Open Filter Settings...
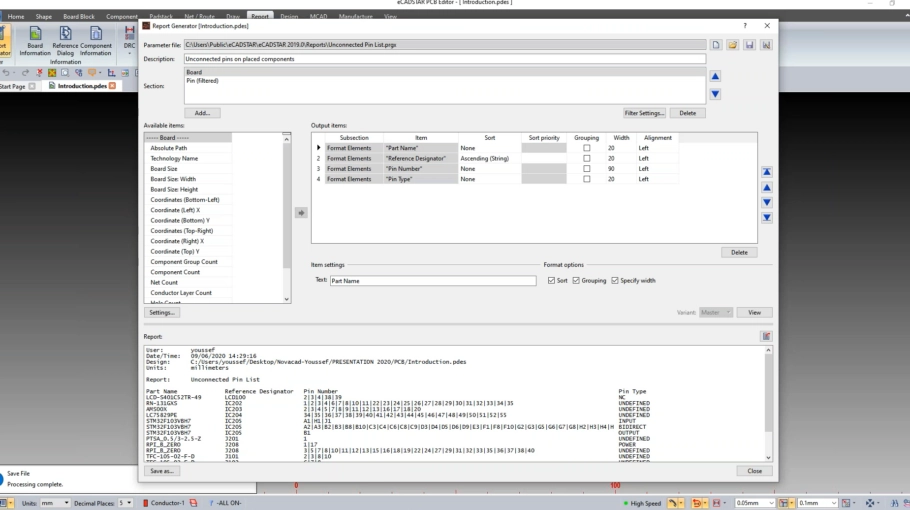Viewport: 910px width, 510px height. click(x=644, y=113)
